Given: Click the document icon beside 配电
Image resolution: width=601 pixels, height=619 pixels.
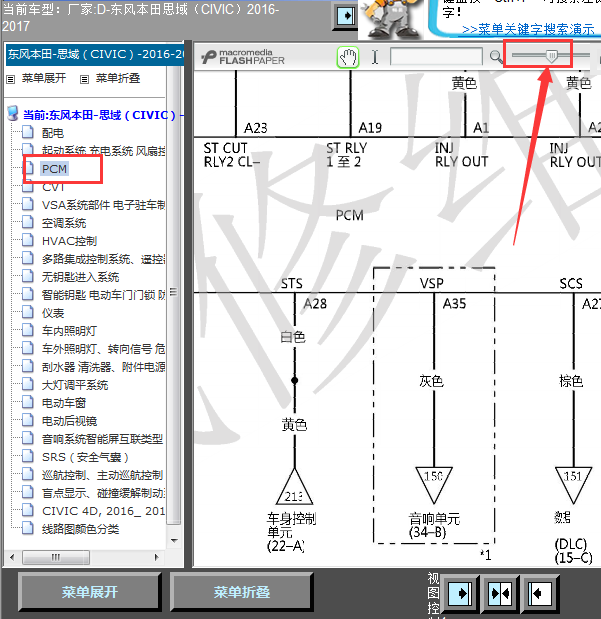Looking at the screenshot, I should pos(28,132).
